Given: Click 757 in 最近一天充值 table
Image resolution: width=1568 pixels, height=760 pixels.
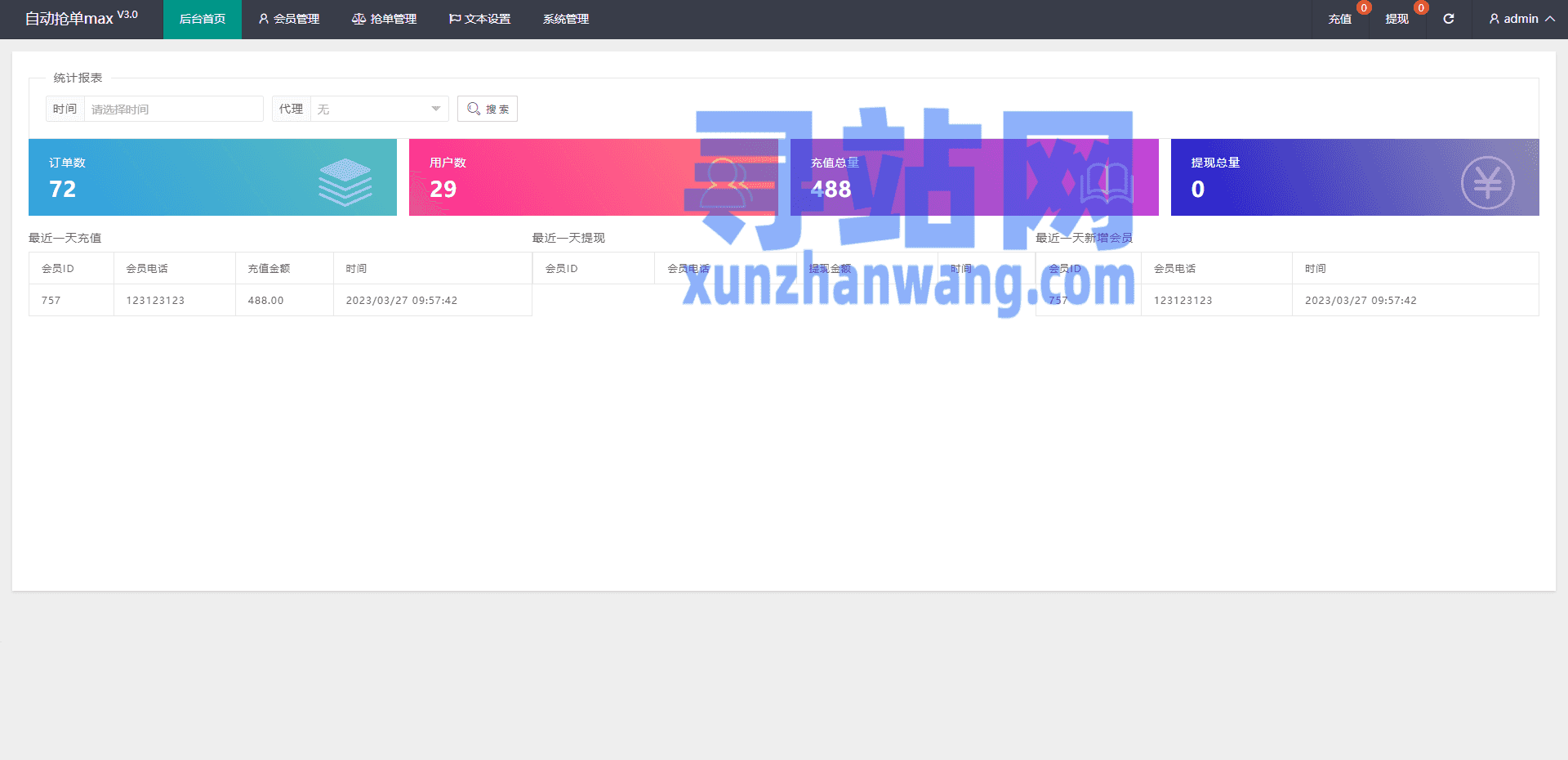Looking at the screenshot, I should coord(51,301).
